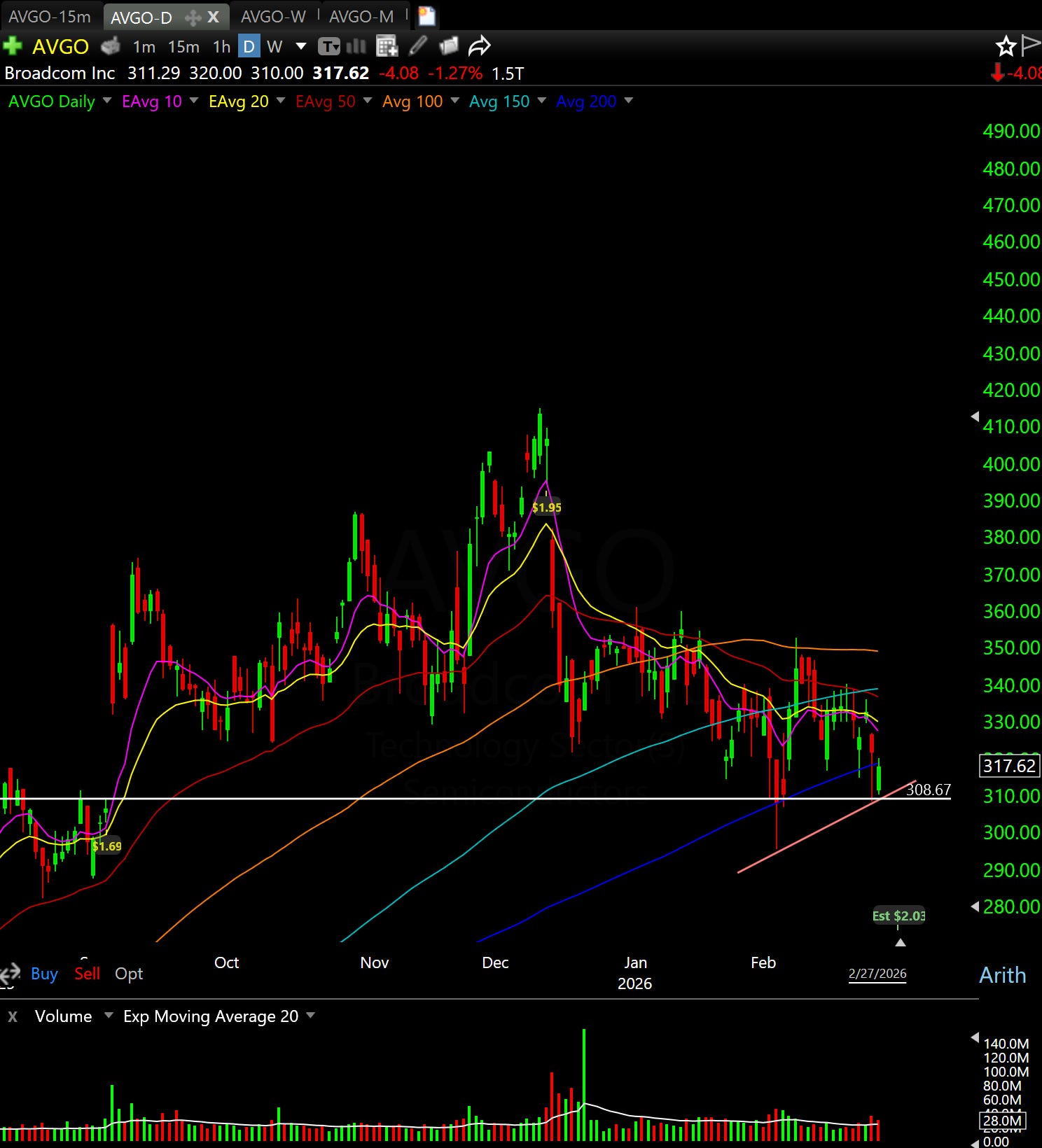
Task: Switch to the AVGO-W tab
Action: click(273, 16)
